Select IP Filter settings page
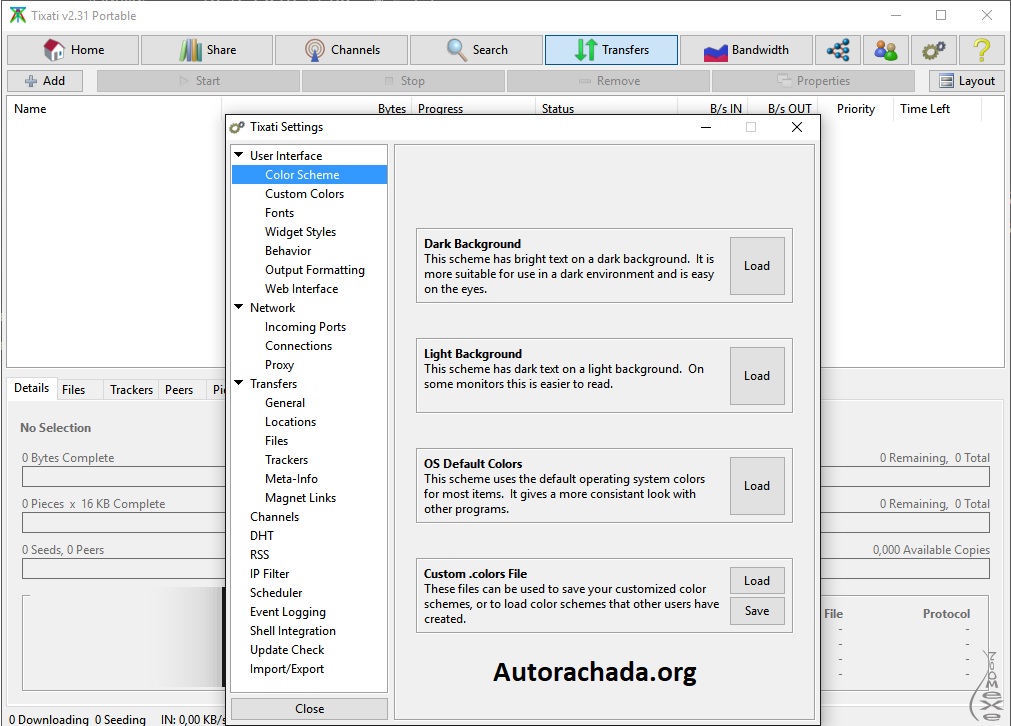 pyautogui.click(x=270, y=574)
